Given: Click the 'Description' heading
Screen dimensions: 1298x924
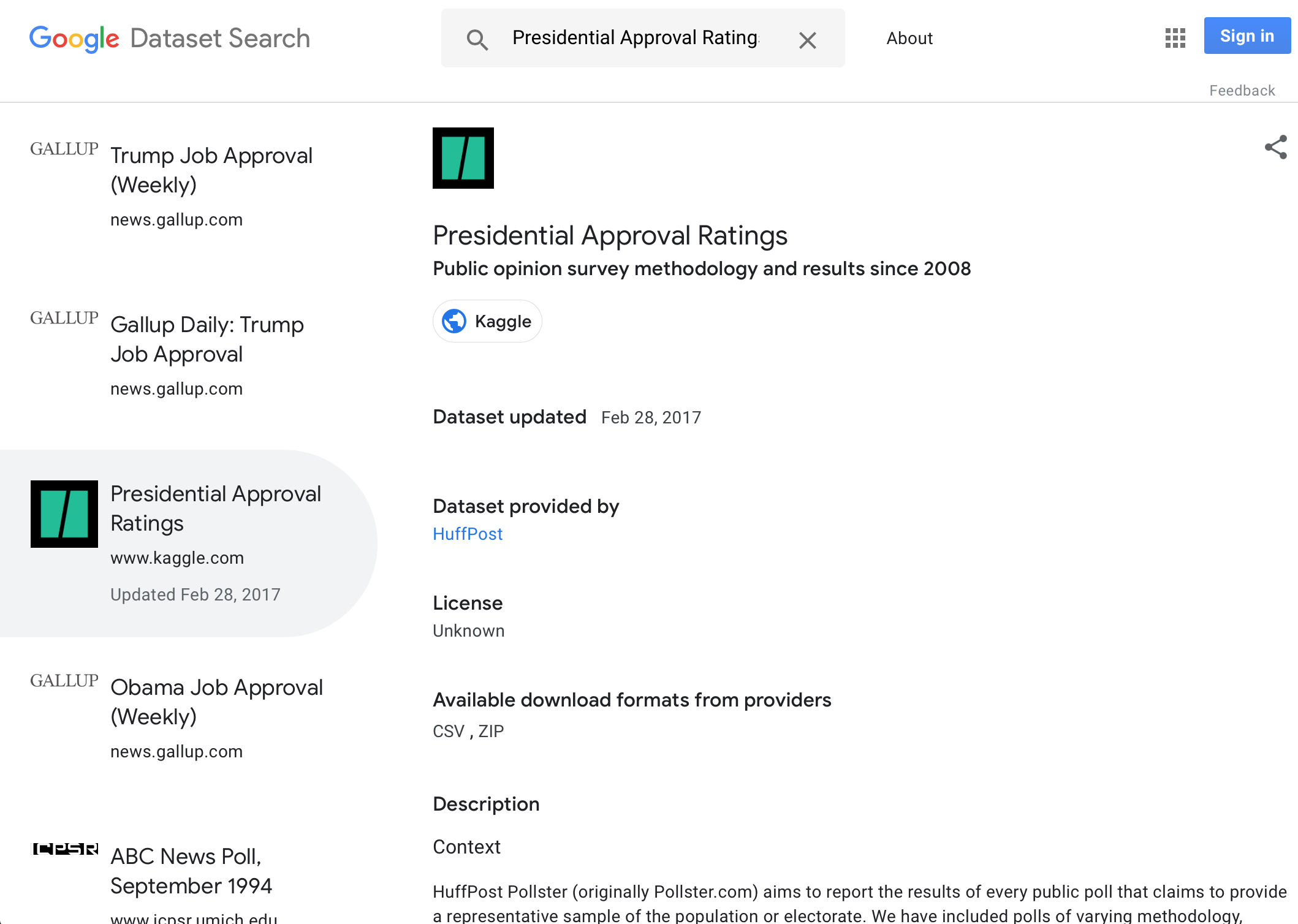Looking at the screenshot, I should pos(486,805).
